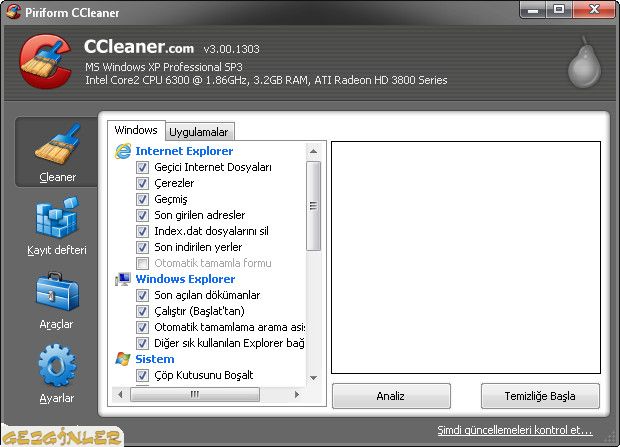Maximize the CCleaner window
The height and width of the screenshot is (447, 620).
click(559, 9)
